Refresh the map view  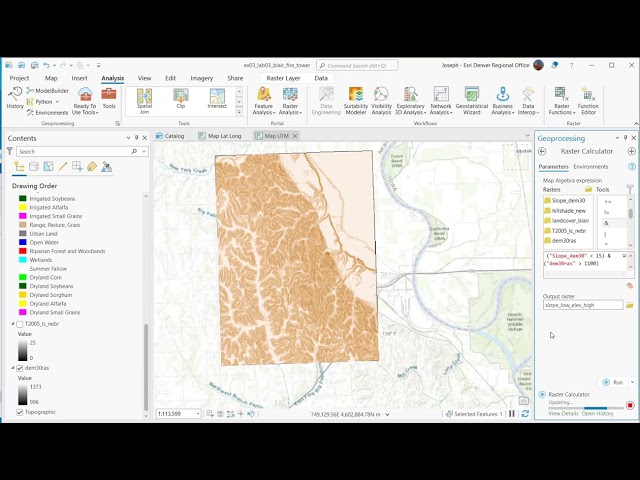coord(525,413)
